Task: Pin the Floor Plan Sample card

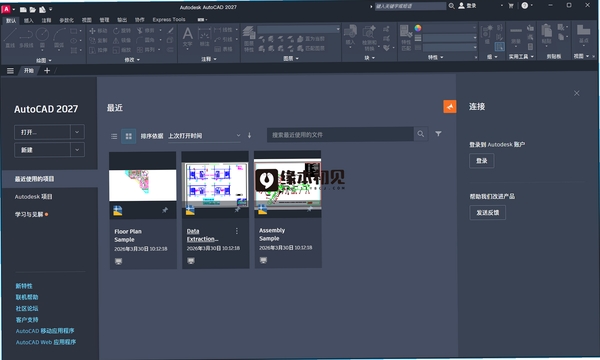Action: click(165, 210)
